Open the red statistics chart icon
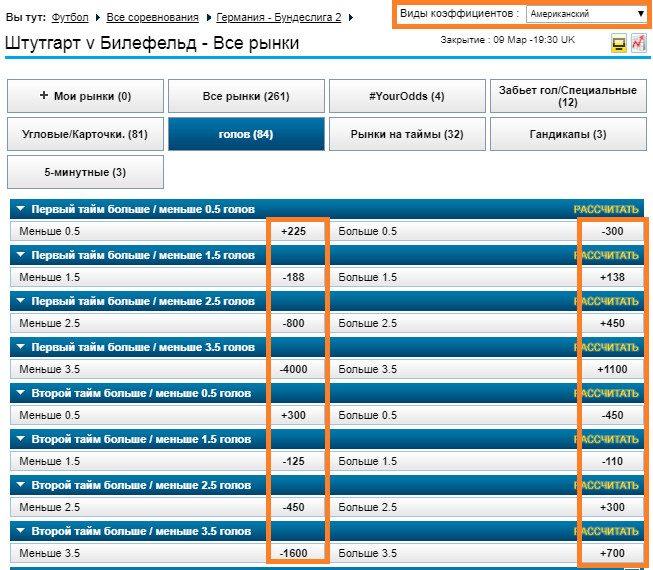The image size is (653, 570). [x=638, y=43]
